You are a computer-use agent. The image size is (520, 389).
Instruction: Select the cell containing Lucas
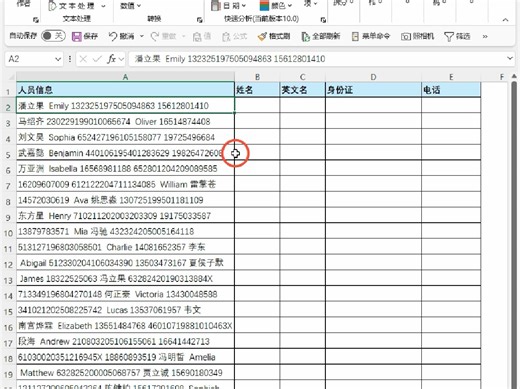[x=125, y=310]
